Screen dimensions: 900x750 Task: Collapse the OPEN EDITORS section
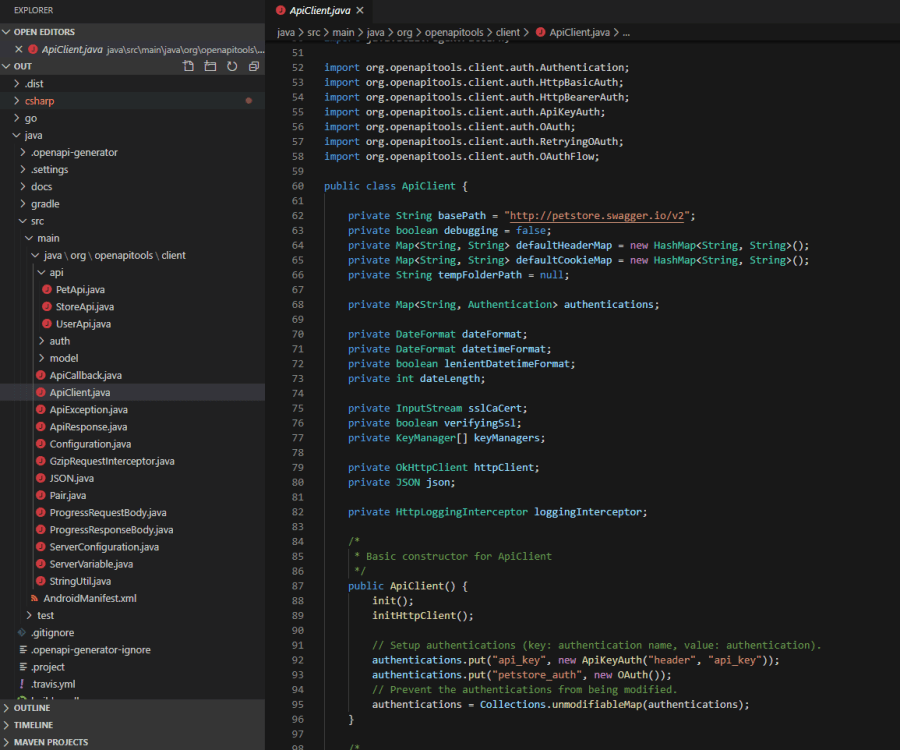point(43,32)
